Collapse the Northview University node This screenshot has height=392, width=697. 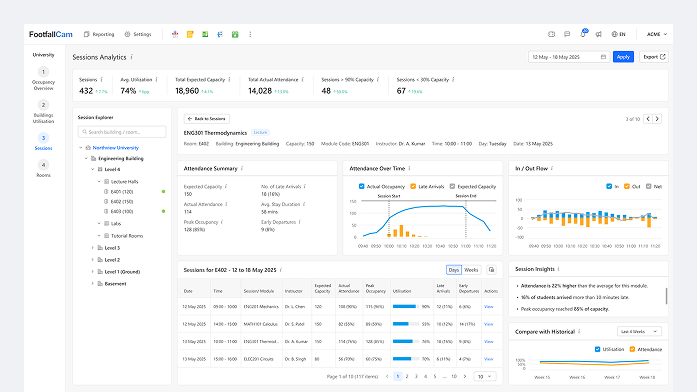pos(80,148)
